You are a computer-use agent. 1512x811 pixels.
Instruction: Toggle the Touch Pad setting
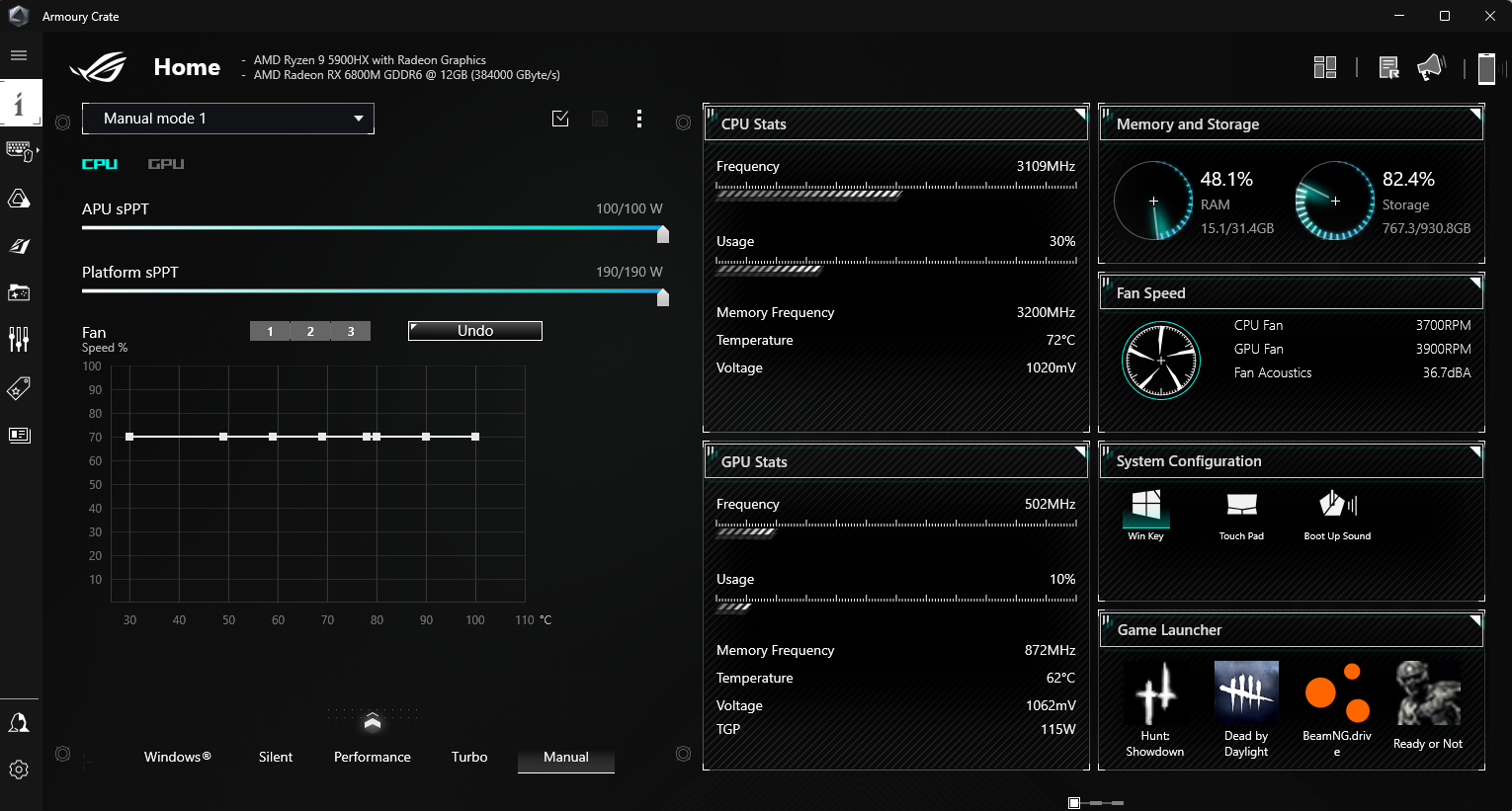coord(1241,515)
